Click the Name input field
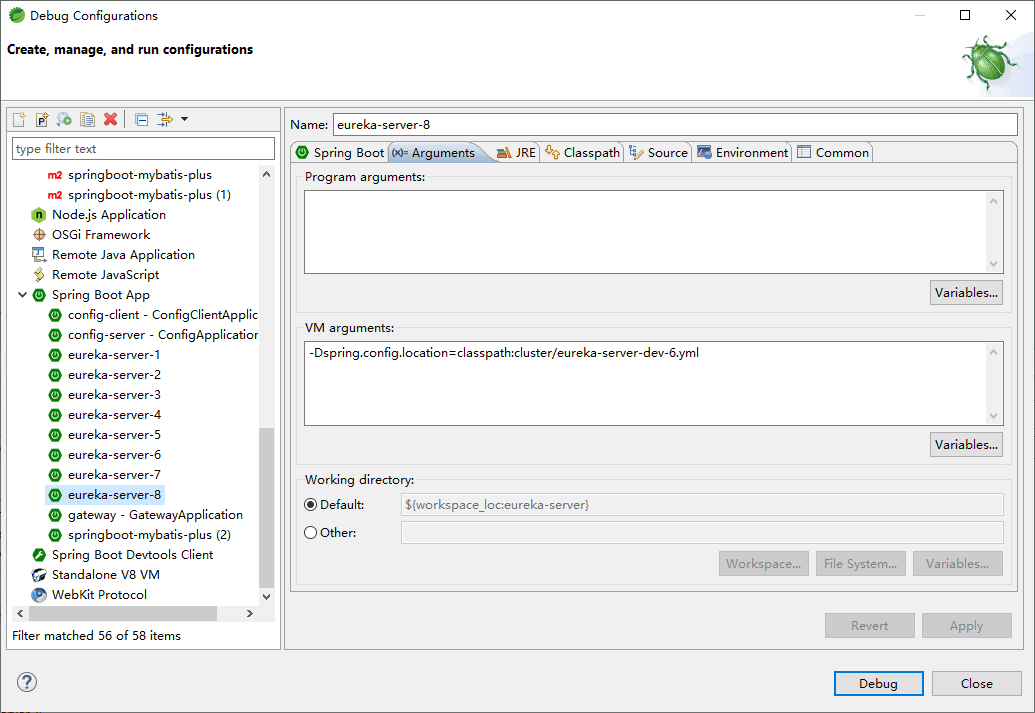 675,125
